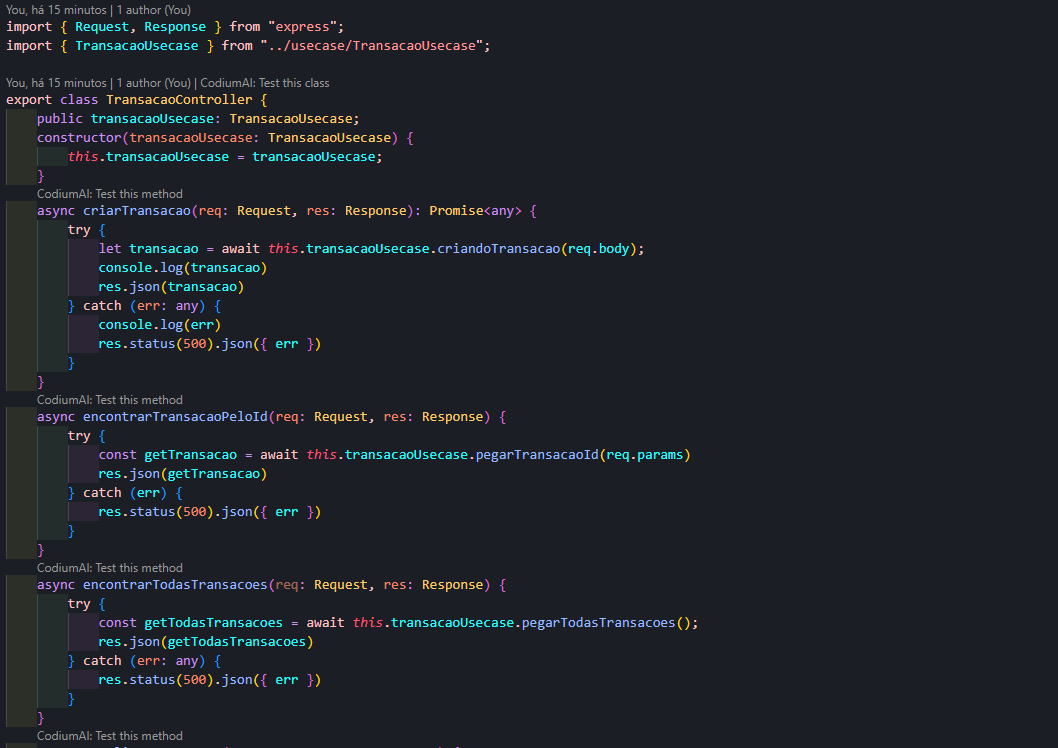This screenshot has width=1058, height=748.
Task: Click encontrarTransacaoPeloId method name
Action: (x=175, y=417)
